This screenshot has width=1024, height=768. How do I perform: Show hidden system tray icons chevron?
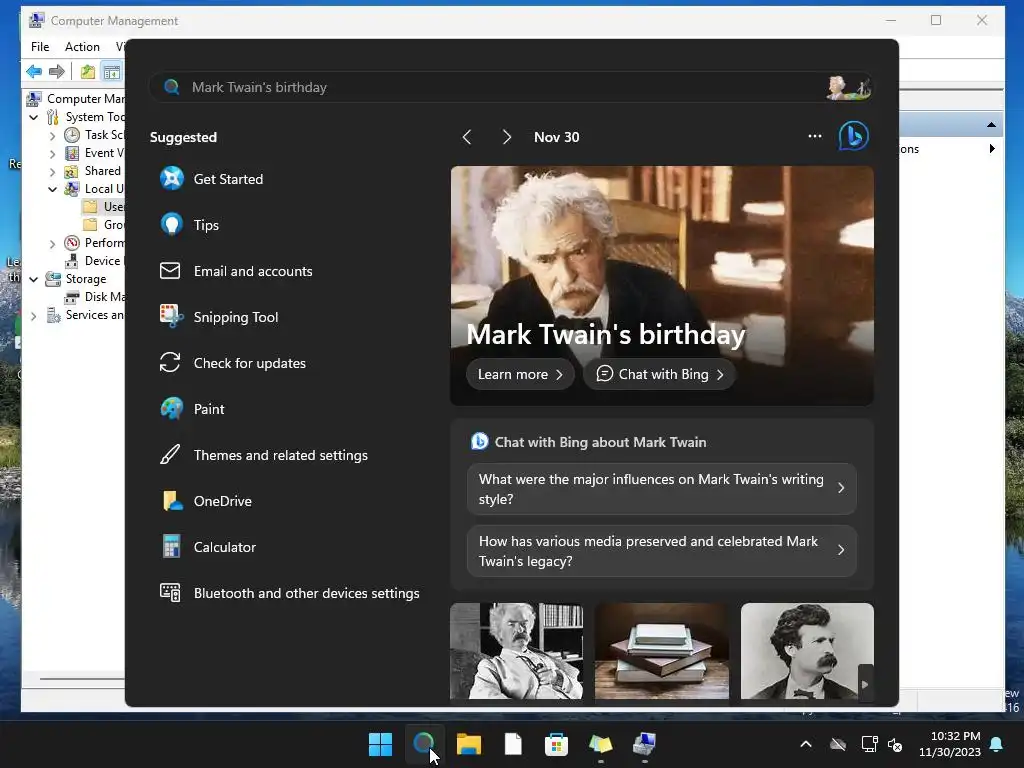[806, 744]
